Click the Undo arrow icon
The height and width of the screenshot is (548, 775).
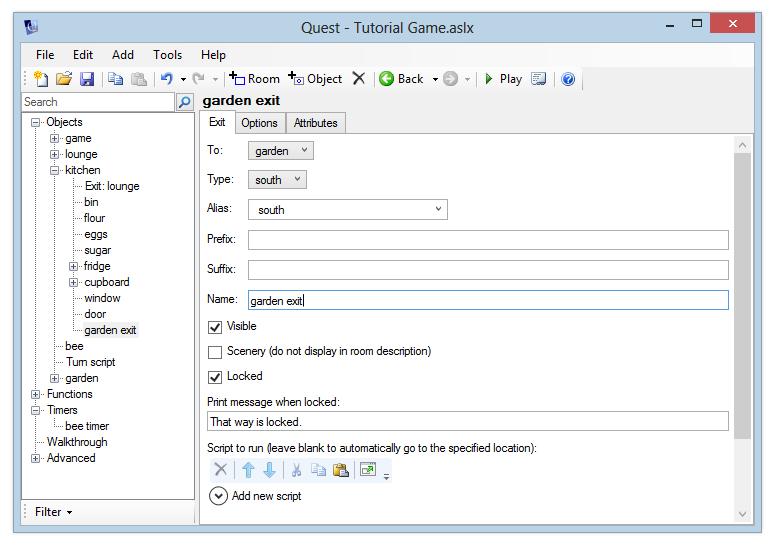click(x=167, y=79)
